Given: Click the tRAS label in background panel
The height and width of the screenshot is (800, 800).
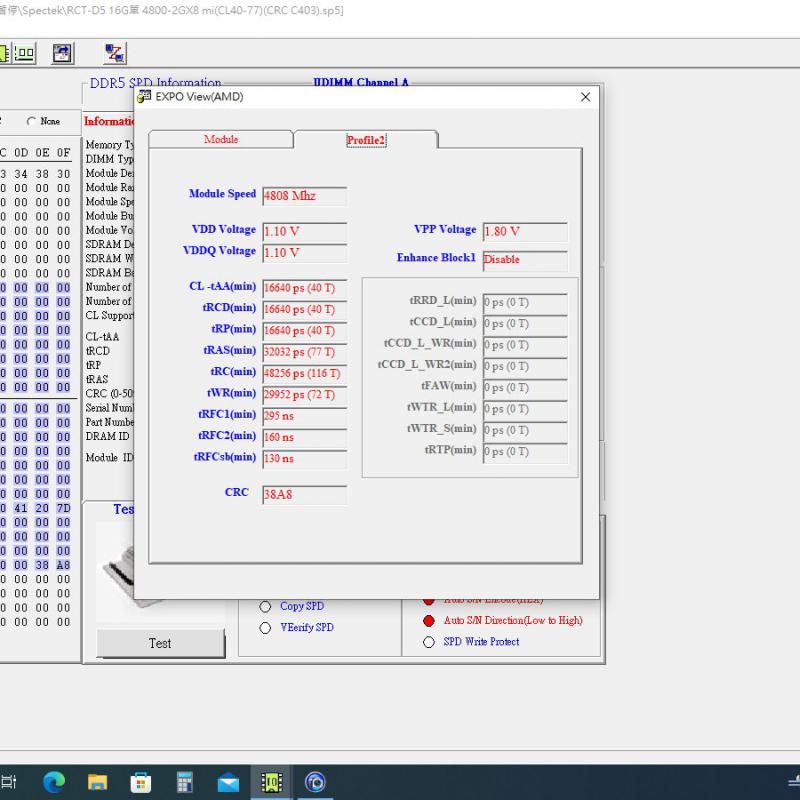Looking at the screenshot, I should tap(97, 380).
